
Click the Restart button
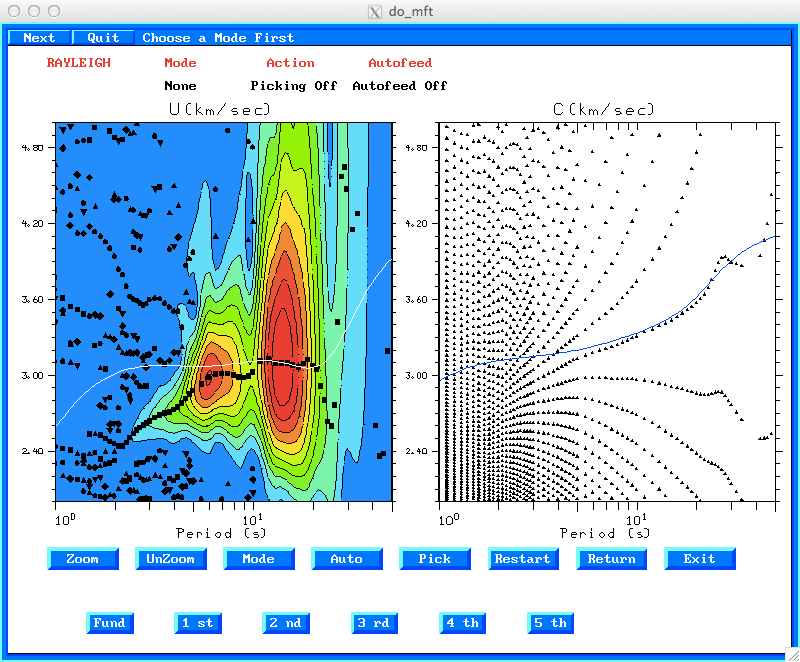pos(523,559)
